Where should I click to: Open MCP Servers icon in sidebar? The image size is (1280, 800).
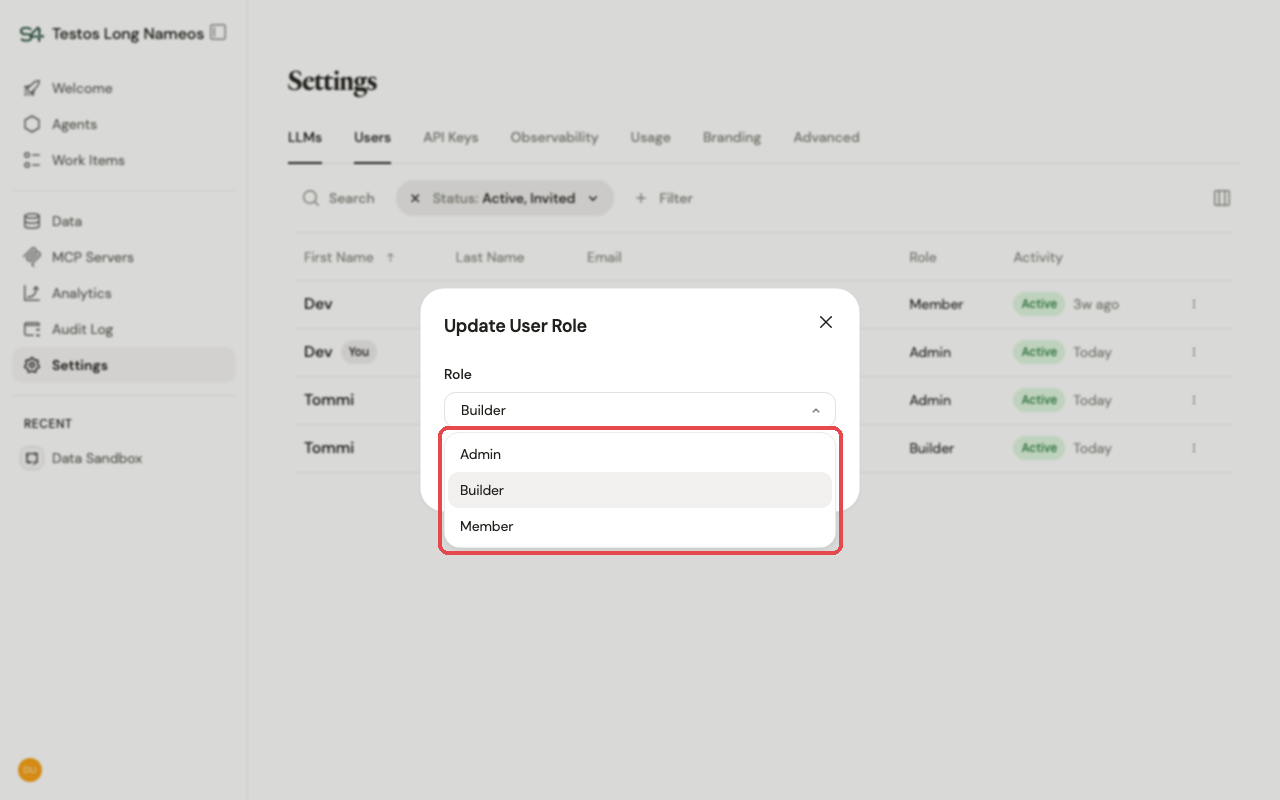click(32, 257)
